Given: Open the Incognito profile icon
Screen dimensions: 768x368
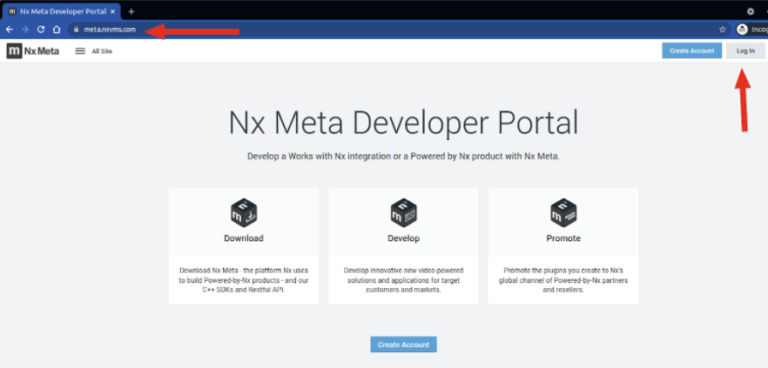Looking at the screenshot, I should (742, 29).
